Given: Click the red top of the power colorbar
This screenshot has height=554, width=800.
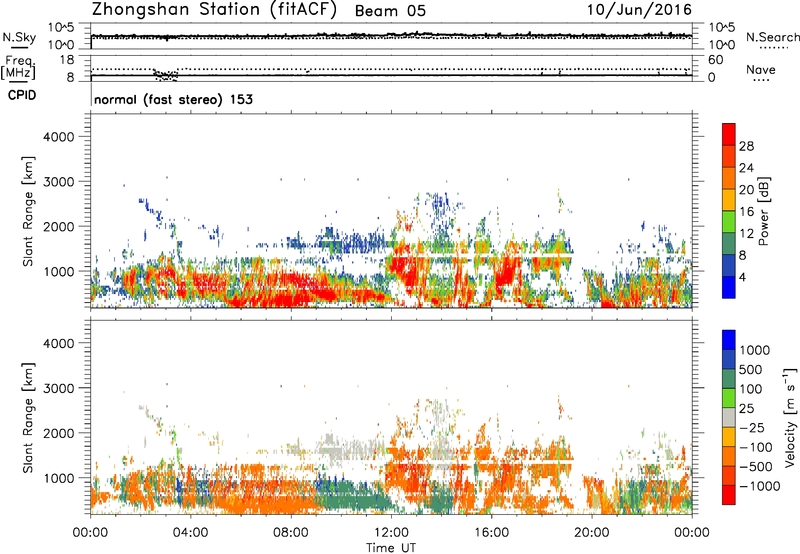Looking at the screenshot, I should coord(729,134).
